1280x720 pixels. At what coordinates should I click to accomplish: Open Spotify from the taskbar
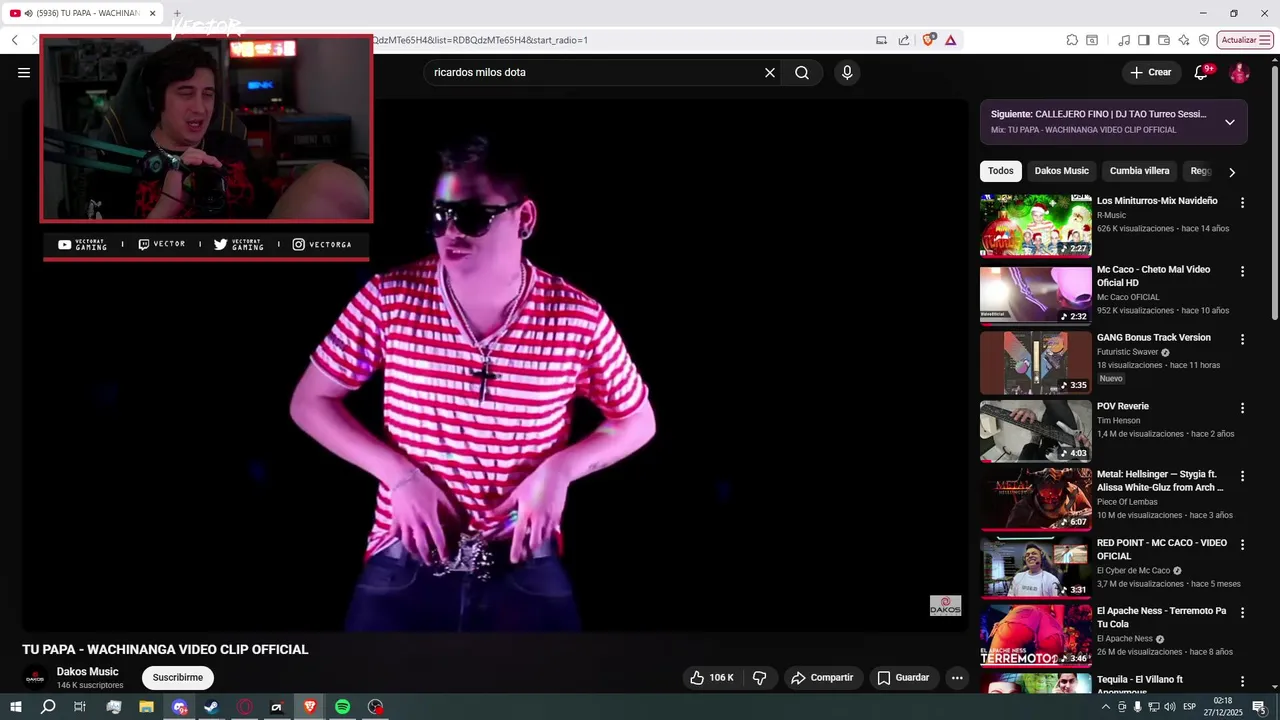click(342, 707)
